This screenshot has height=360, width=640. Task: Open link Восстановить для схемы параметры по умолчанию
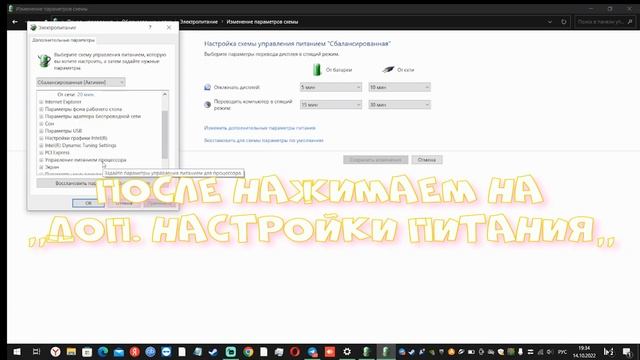point(264,140)
